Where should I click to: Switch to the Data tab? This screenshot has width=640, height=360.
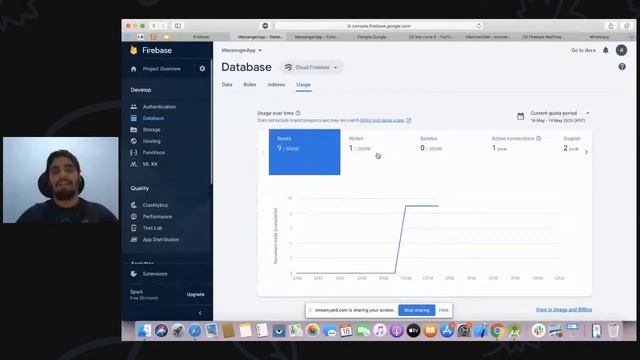[227, 84]
